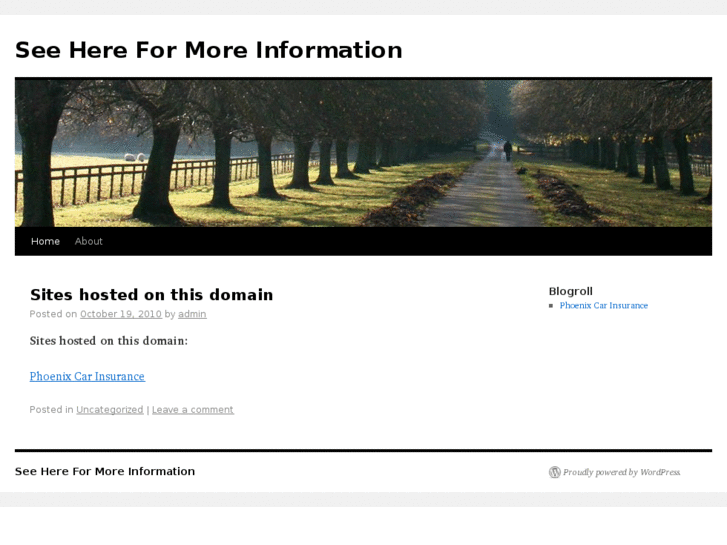Open Phoenix Car Insurance in the Blogroll
The image size is (727, 545).
point(604,305)
